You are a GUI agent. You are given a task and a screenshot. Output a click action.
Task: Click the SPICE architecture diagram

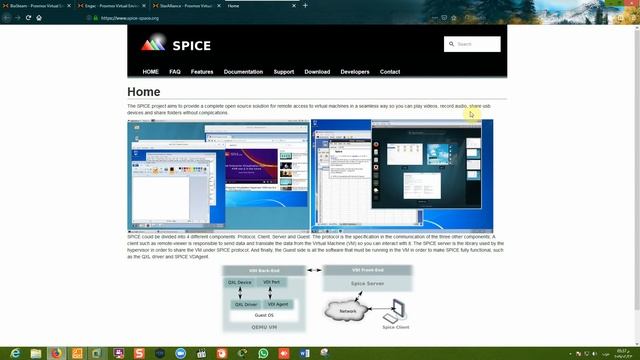pyautogui.click(x=318, y=298)
